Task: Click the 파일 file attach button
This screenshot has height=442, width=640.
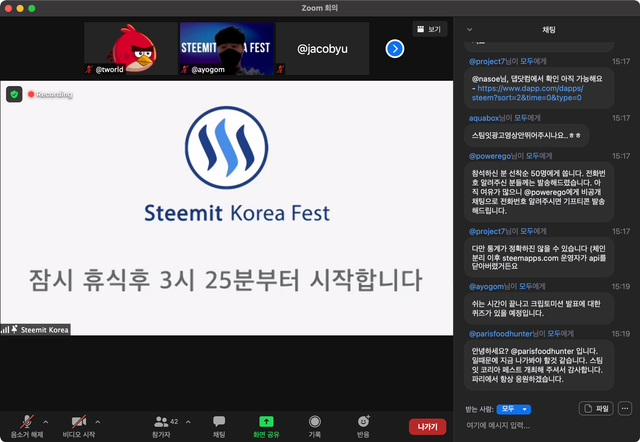Action: 596,409
